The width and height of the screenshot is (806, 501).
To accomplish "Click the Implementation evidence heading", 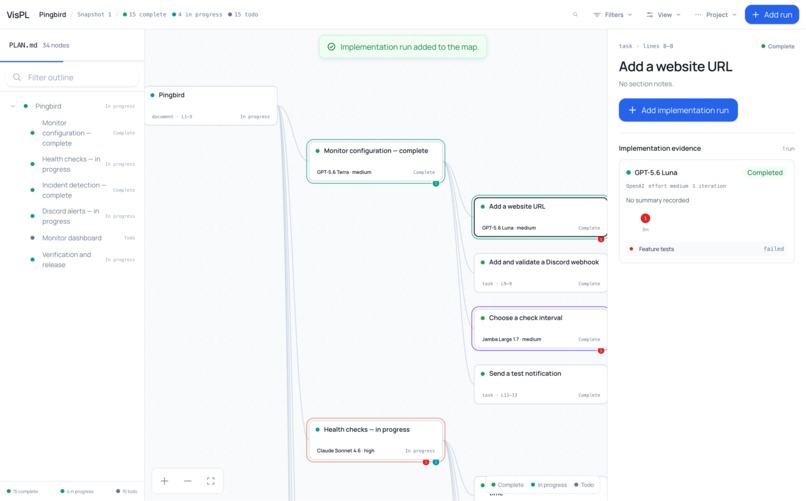I will tap(660, 148).
